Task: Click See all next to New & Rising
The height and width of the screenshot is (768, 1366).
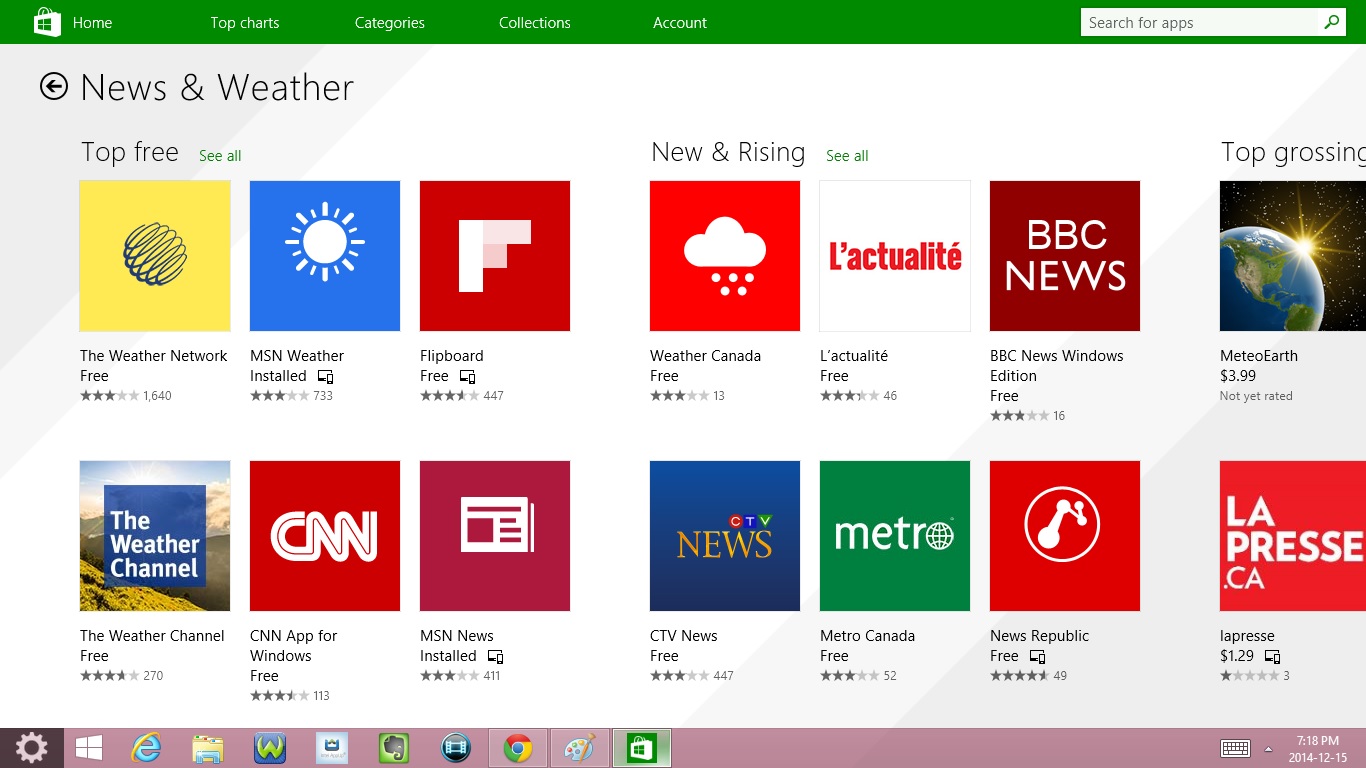Action: [847, 155]
